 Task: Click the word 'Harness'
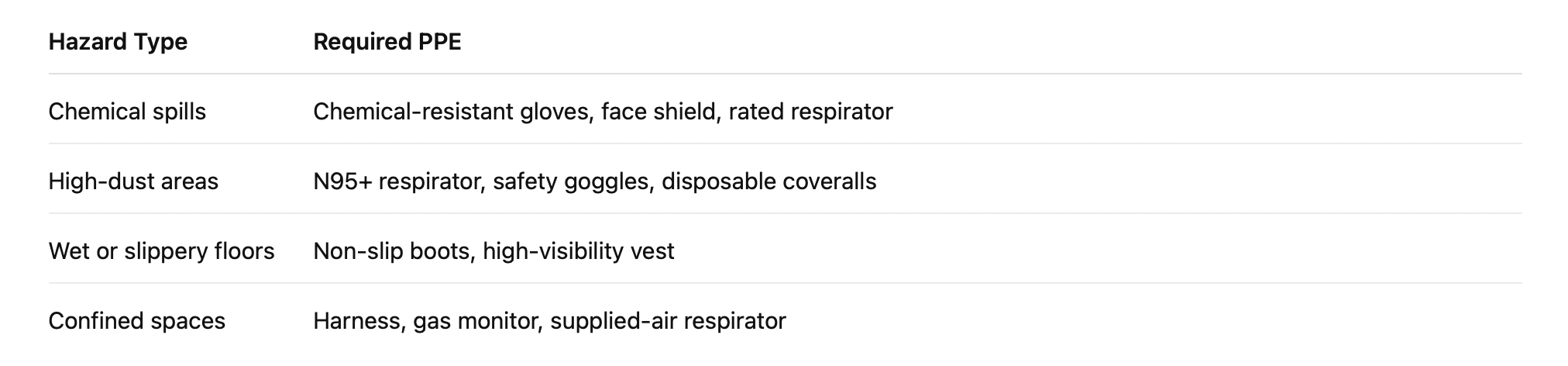tap(356, 321)
